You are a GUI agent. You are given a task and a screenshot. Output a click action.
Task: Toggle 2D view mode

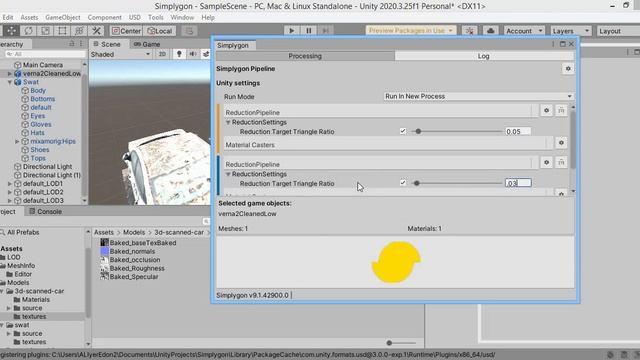click(x=162, y=54)
